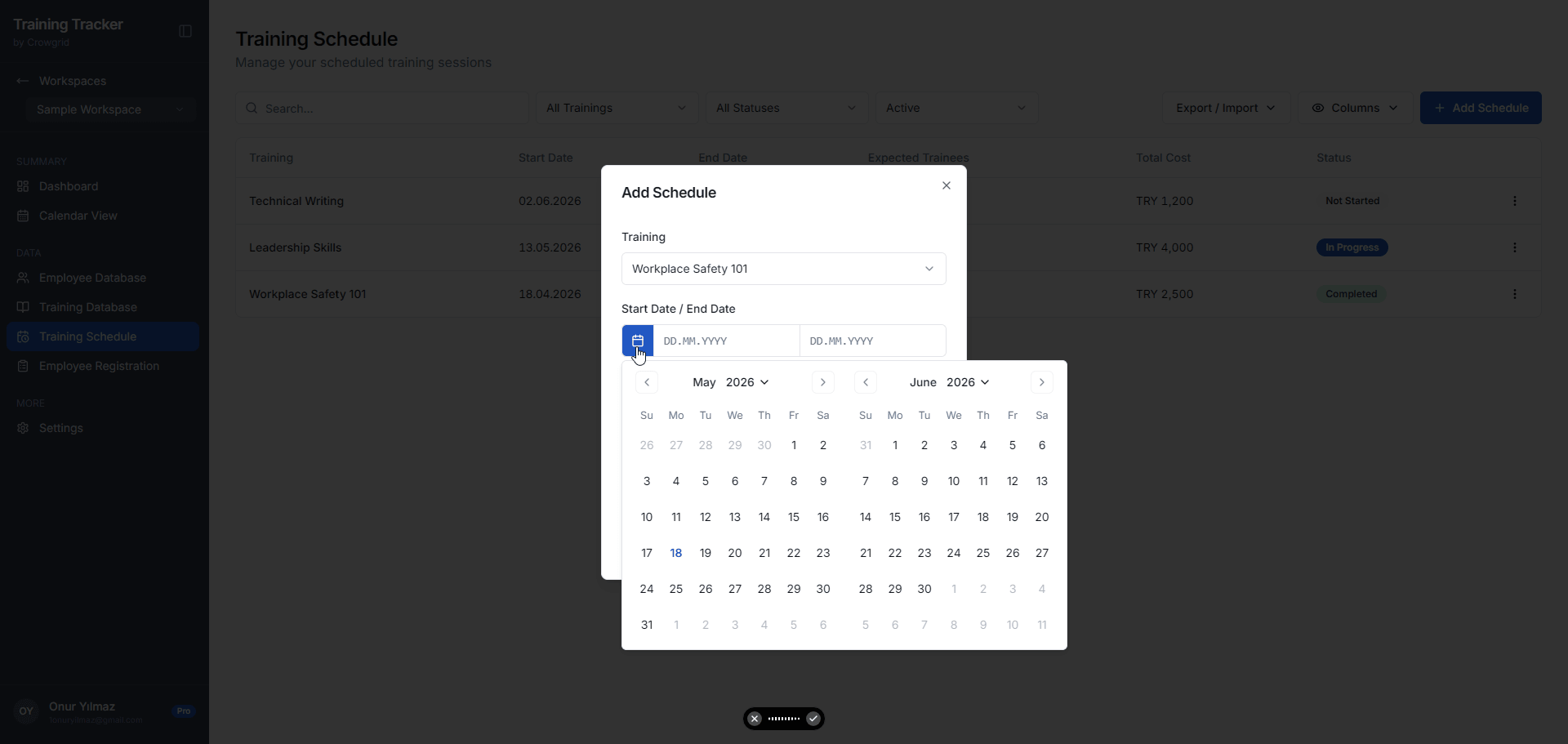Screen dimensions: 1568x744
Task: Click the Total Cost column header
Action: [x=1163, y=158]
